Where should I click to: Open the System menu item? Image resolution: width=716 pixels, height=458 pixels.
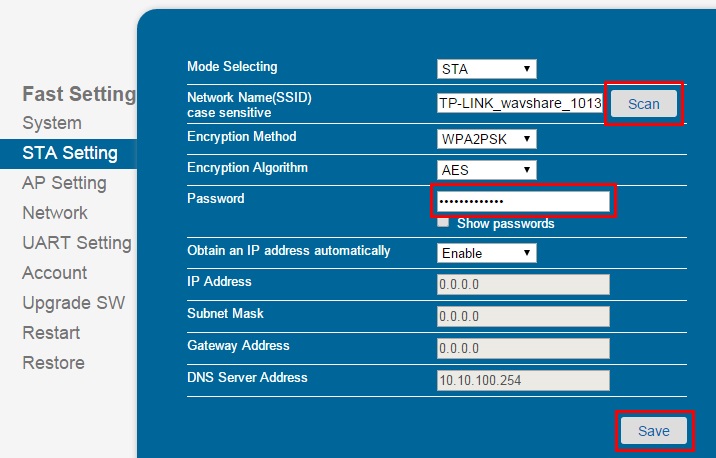[52, 123]
